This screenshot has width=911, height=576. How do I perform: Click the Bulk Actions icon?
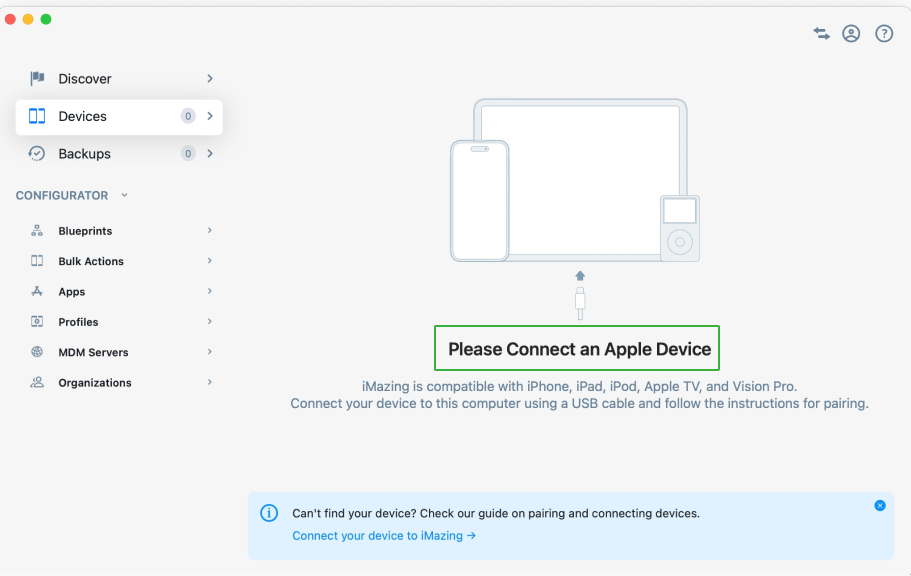click(37, 261)
